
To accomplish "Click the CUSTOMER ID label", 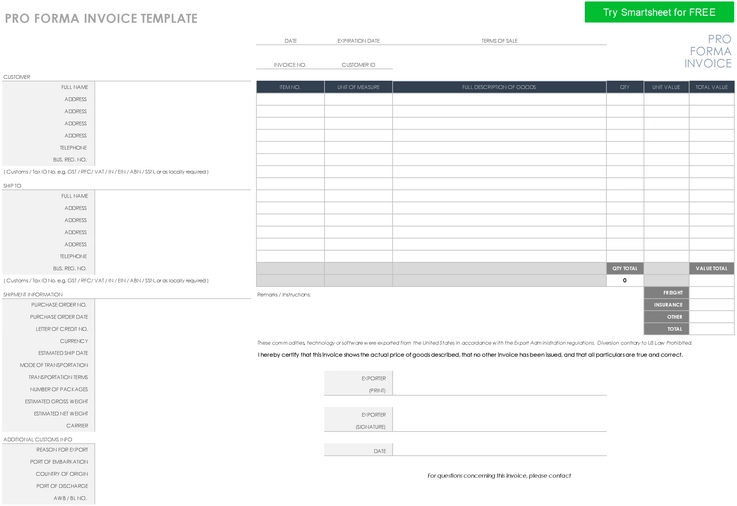I will point(358,65).
